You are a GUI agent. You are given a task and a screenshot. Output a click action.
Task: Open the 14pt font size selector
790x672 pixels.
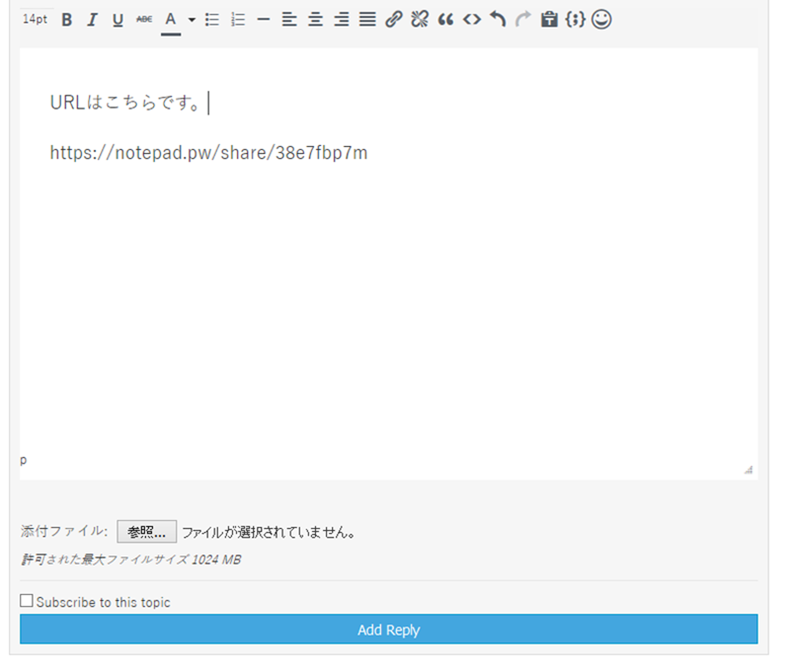(35, 19)
